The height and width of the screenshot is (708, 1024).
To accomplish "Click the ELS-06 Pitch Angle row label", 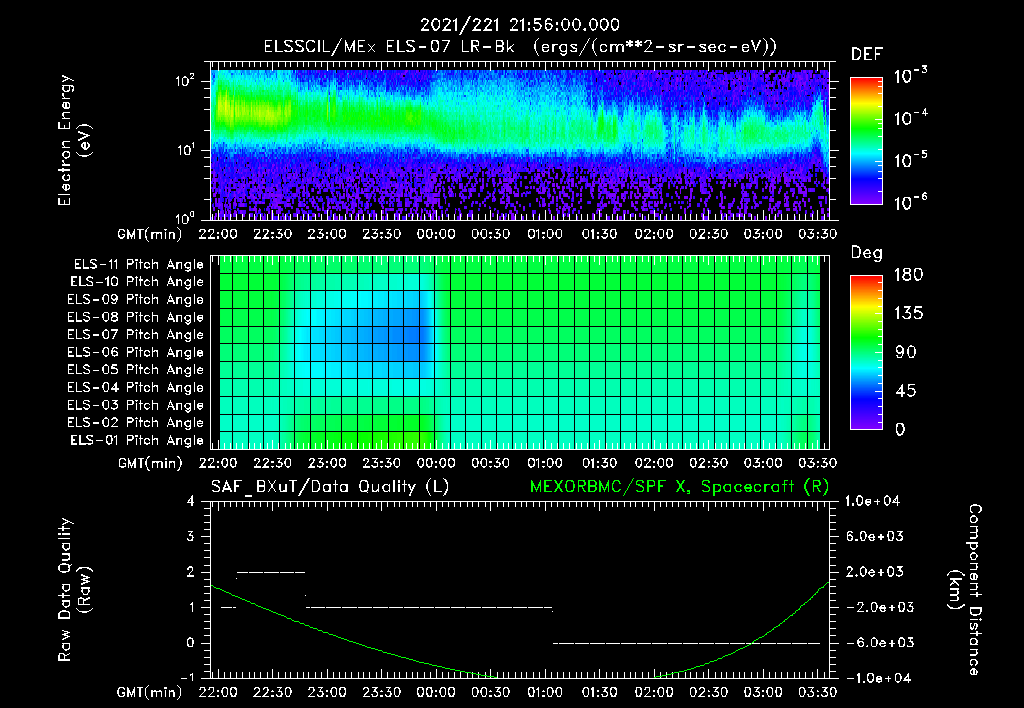I will (136, 352).
